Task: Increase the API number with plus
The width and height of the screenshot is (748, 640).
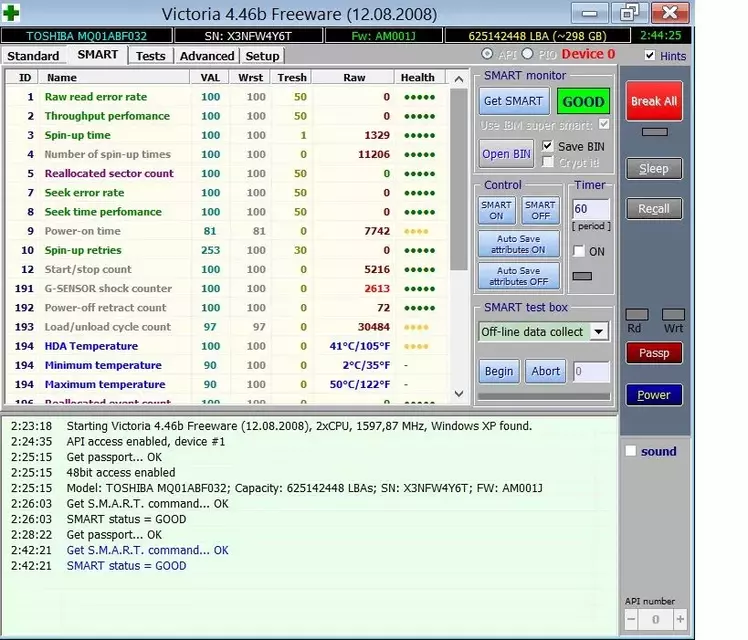Action: [680, 619]
